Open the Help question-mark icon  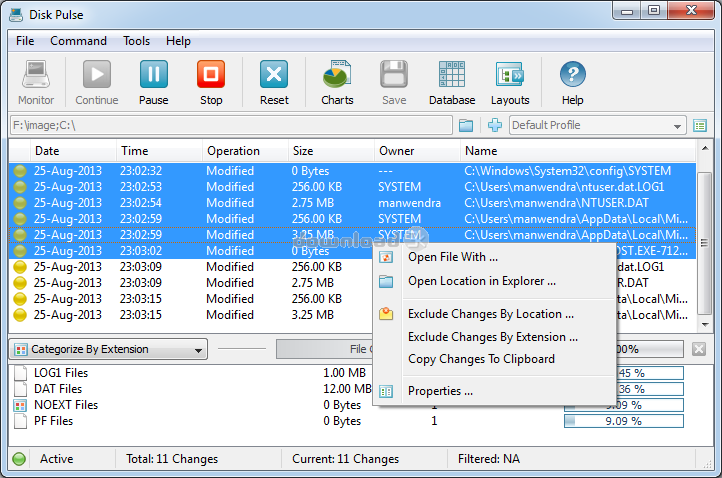572,74
